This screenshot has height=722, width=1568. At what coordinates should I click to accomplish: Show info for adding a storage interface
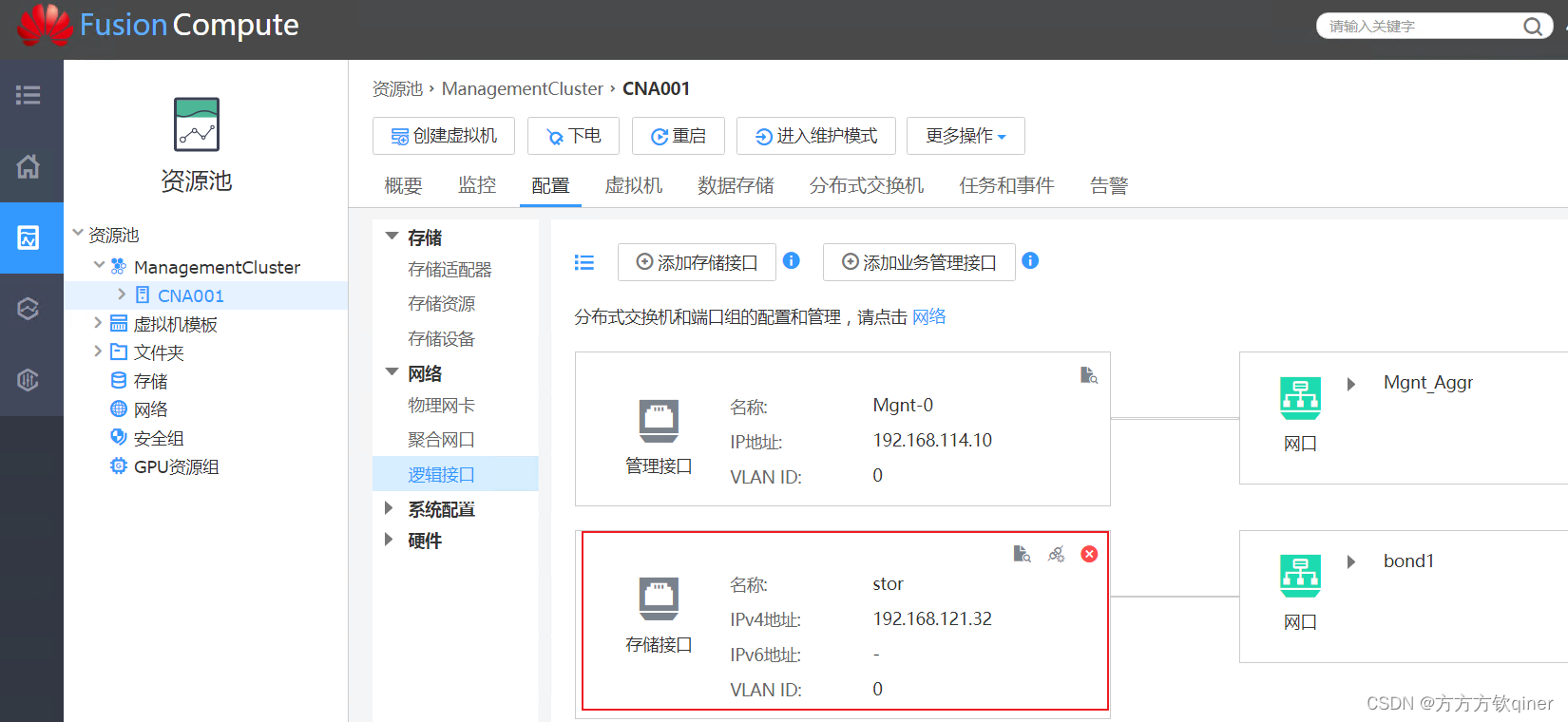point(792,260)
